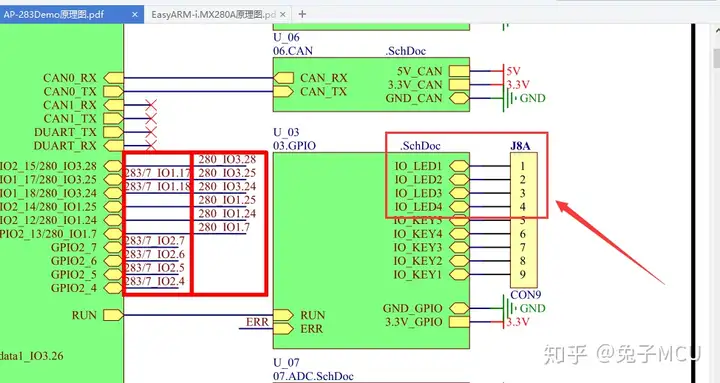Click the 280_IO3.28 net label
The height and width of the screenshot is (383, 720).
pos(227,159)
